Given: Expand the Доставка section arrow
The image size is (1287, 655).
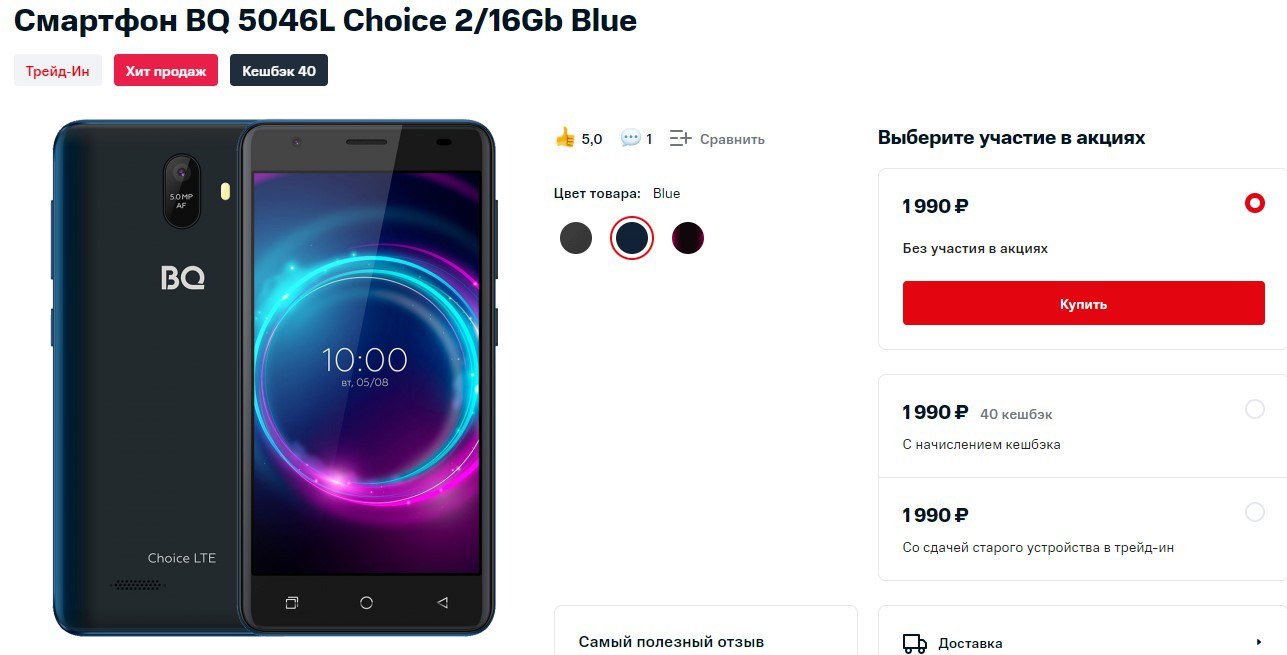Looking at the screenshot, I should pos(1258,643).
